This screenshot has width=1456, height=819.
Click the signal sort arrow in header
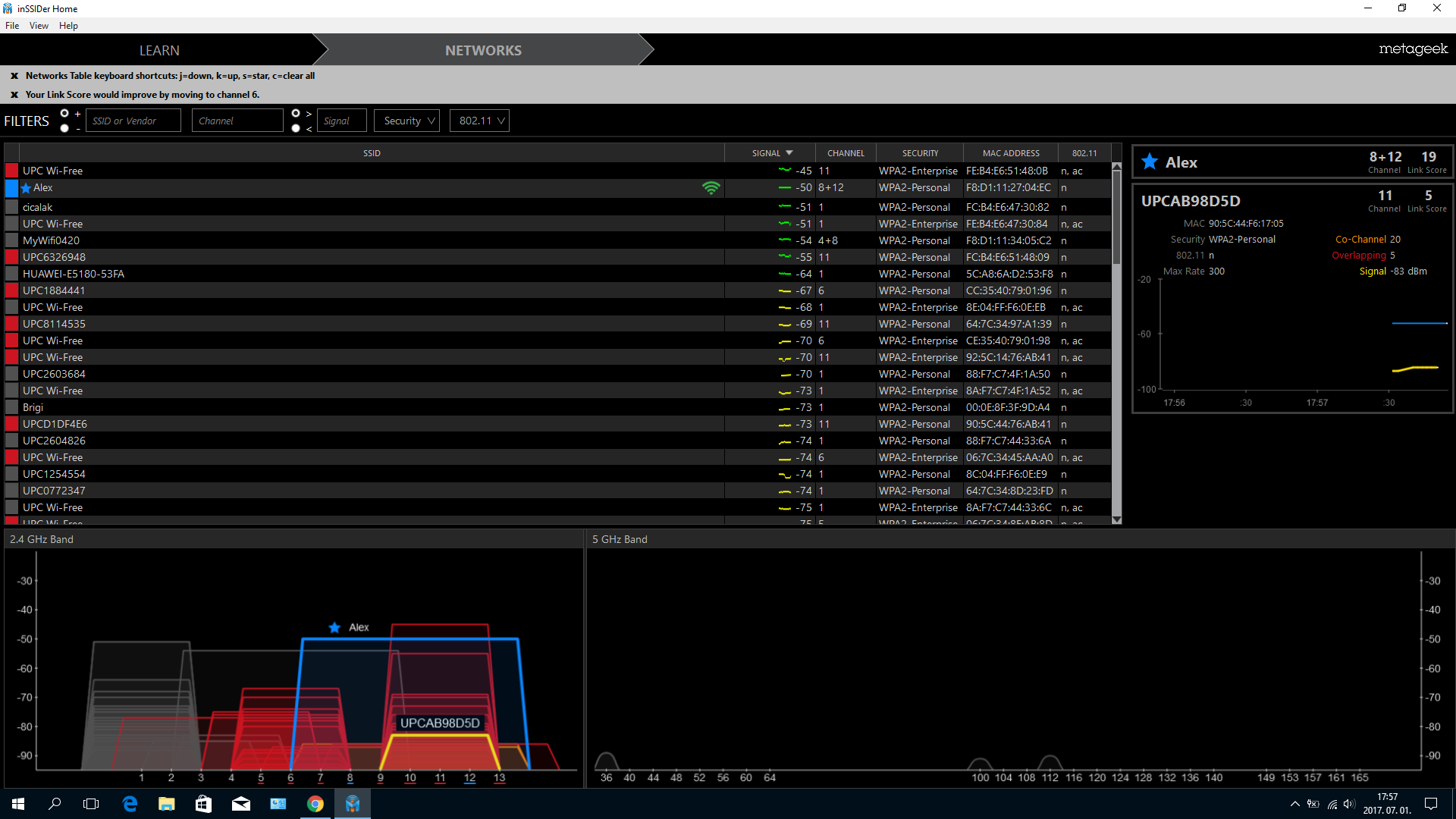789,153
